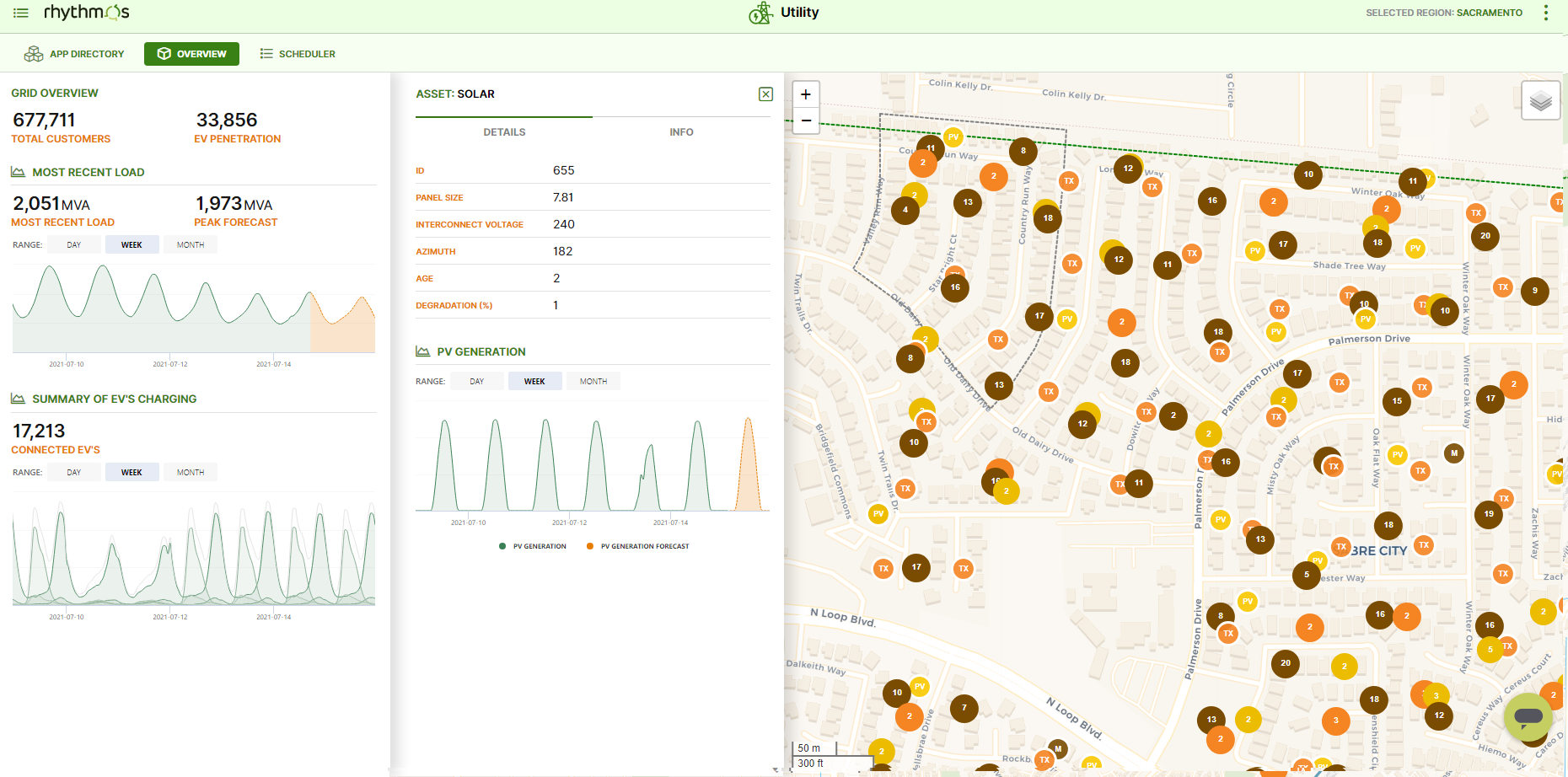Click the Overview button
The width and height of the screenshot is (1568, 777).
(191, 54)
